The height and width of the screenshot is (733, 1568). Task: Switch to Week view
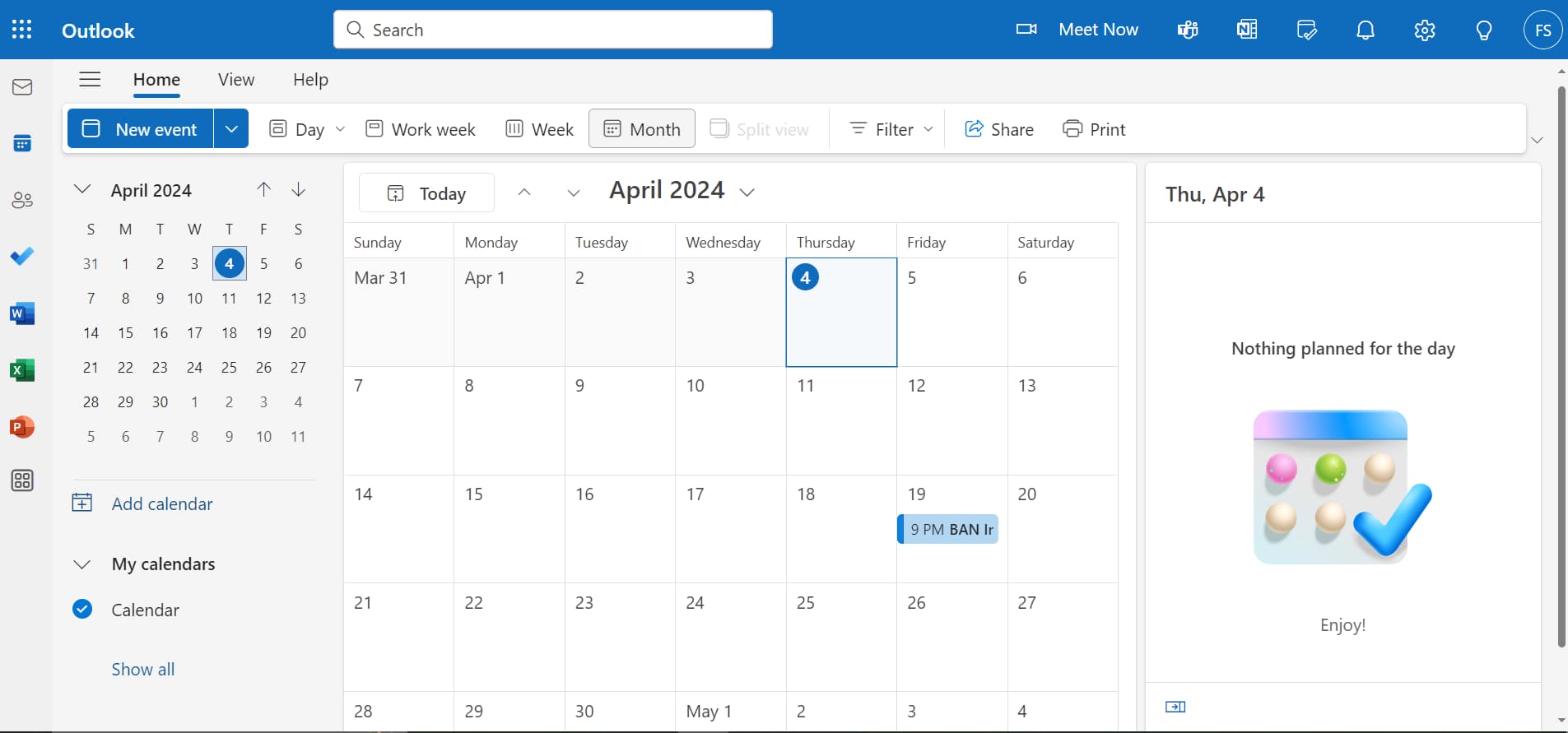(x=539, y=129)
